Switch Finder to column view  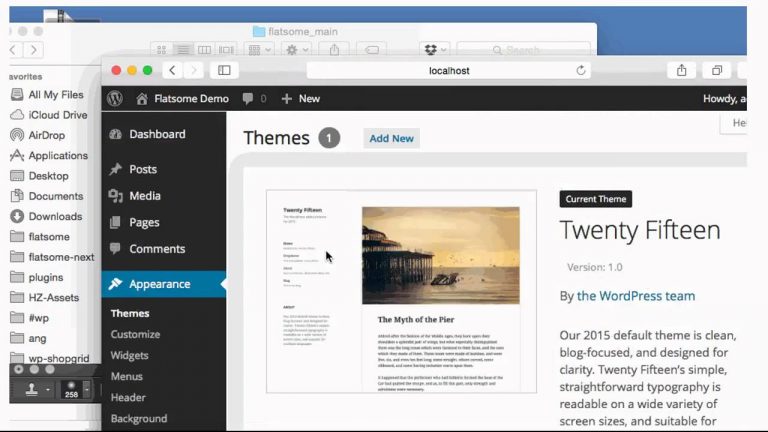point(204,50)
